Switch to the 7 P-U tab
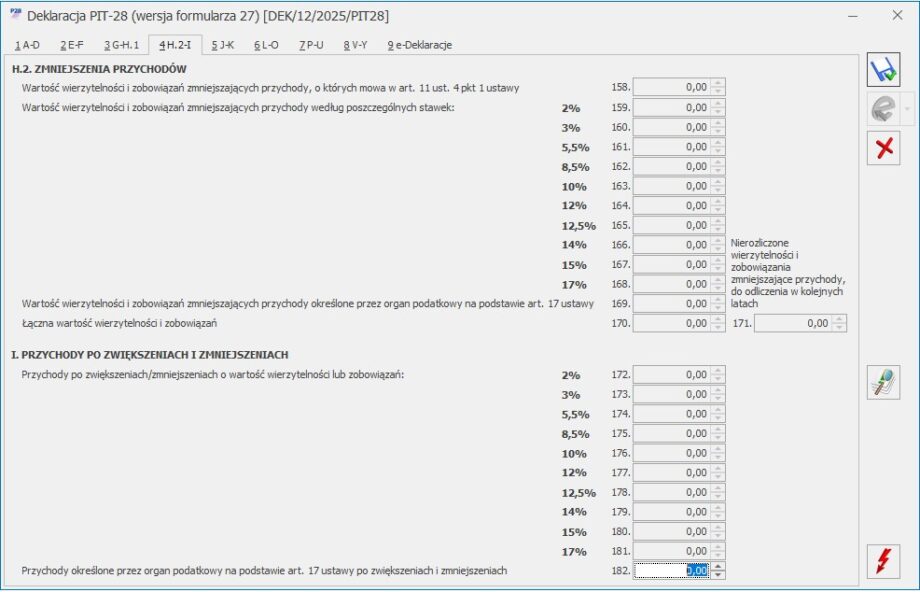 [311, 45]
